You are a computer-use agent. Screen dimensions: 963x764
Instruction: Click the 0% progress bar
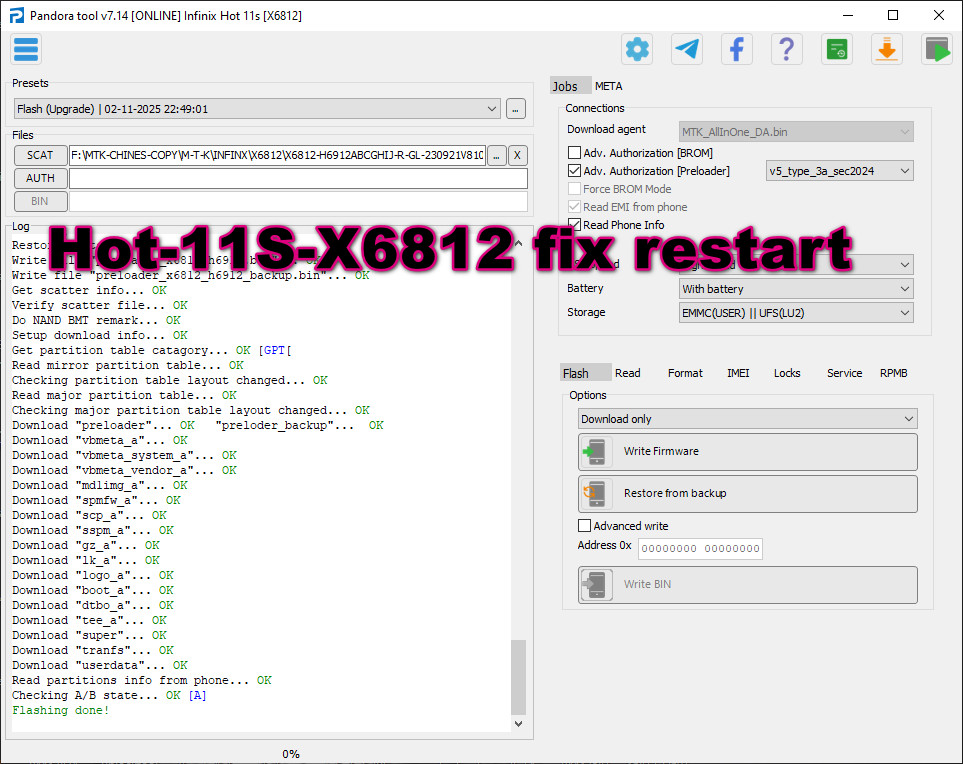coord(290,754)
